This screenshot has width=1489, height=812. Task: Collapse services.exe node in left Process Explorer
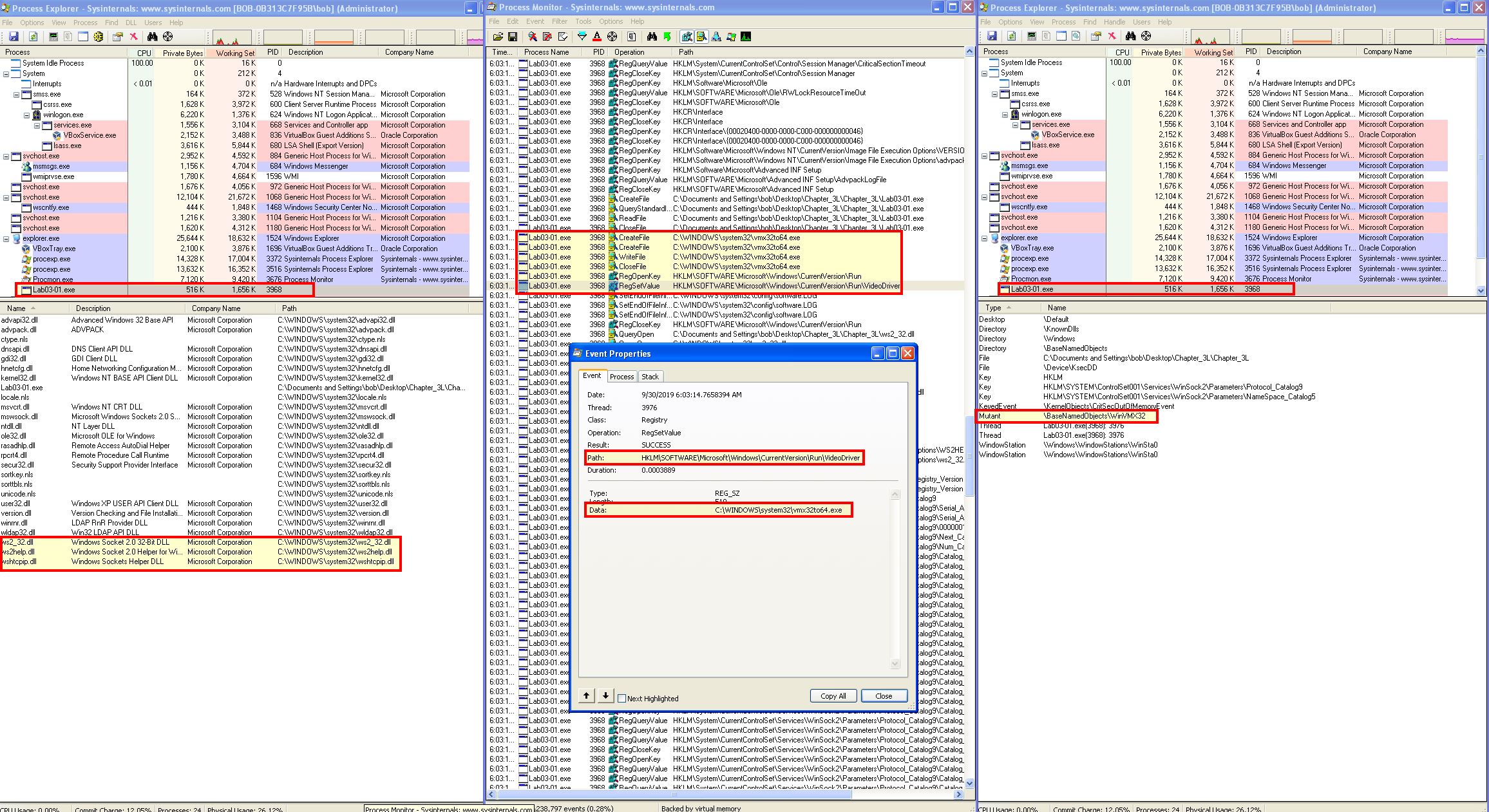pyautogui.click(x=37, y=125)
